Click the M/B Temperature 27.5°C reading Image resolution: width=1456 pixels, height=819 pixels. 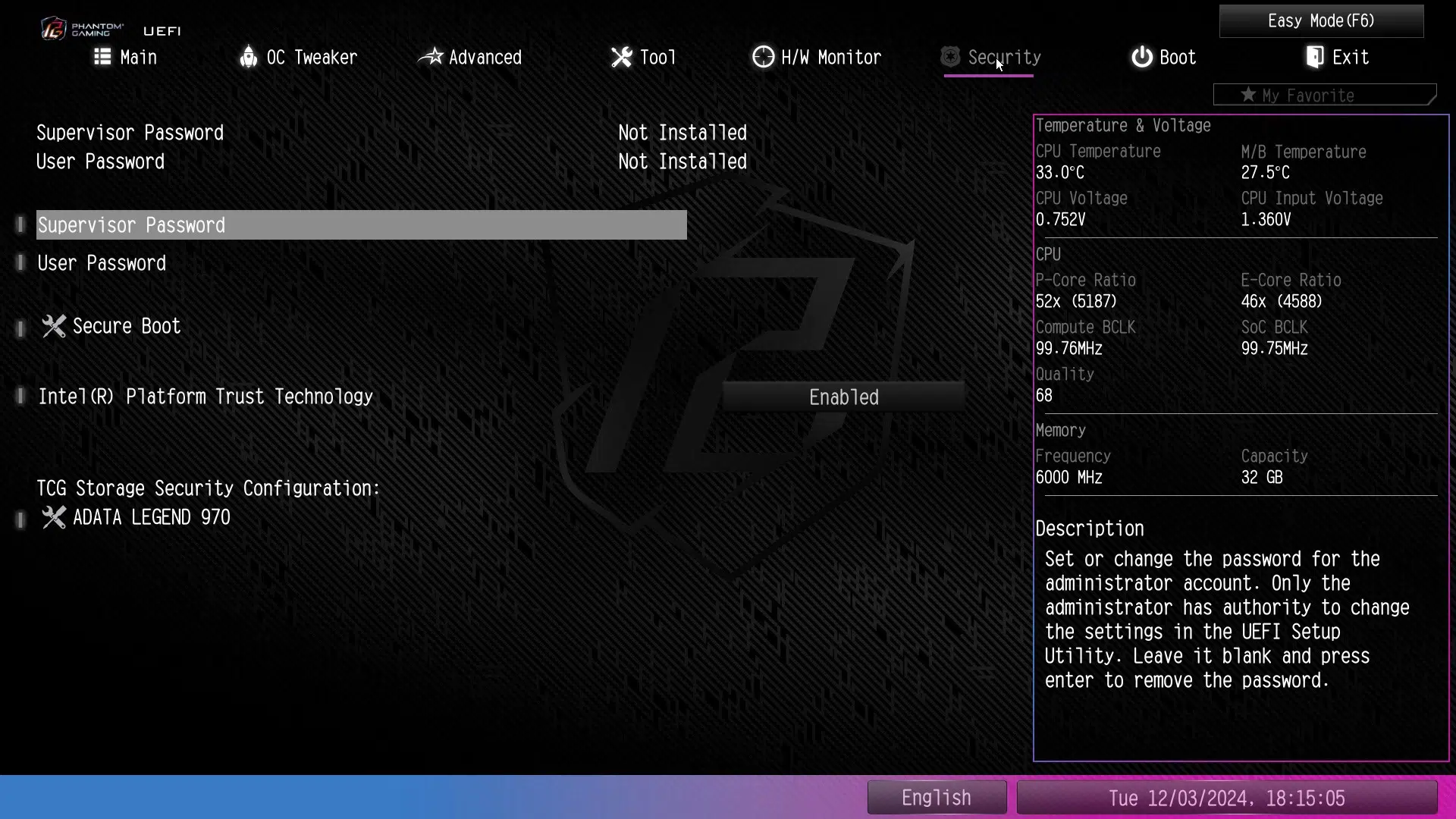pos(1265,172)
